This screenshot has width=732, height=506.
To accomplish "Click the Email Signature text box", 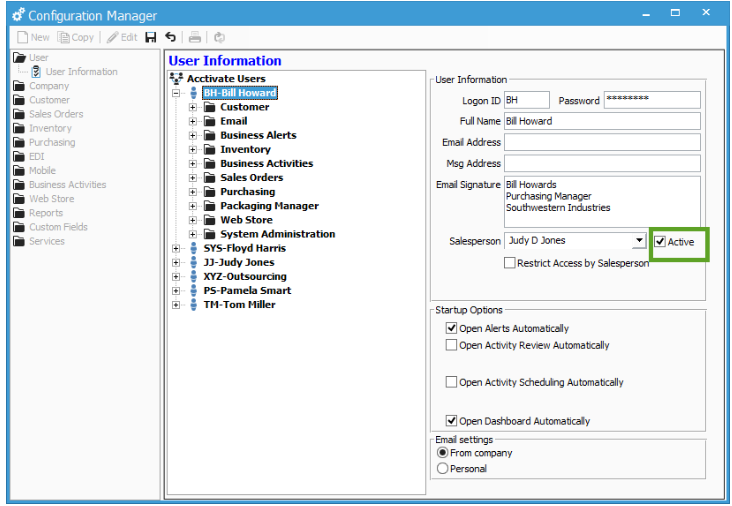I will [602, 201].
